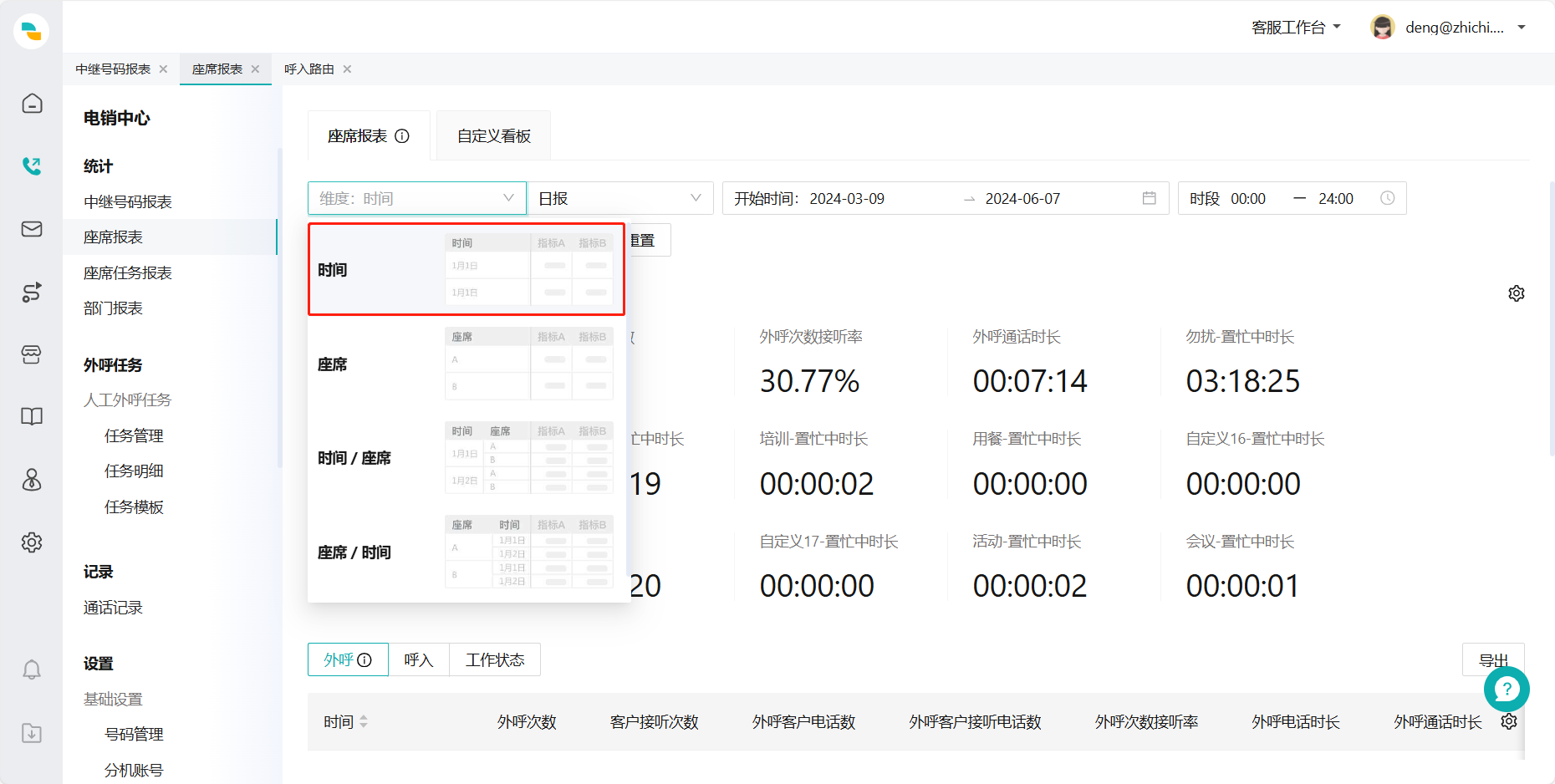Click the 导出 export button
The image size is (1555, 784).
1493,659
